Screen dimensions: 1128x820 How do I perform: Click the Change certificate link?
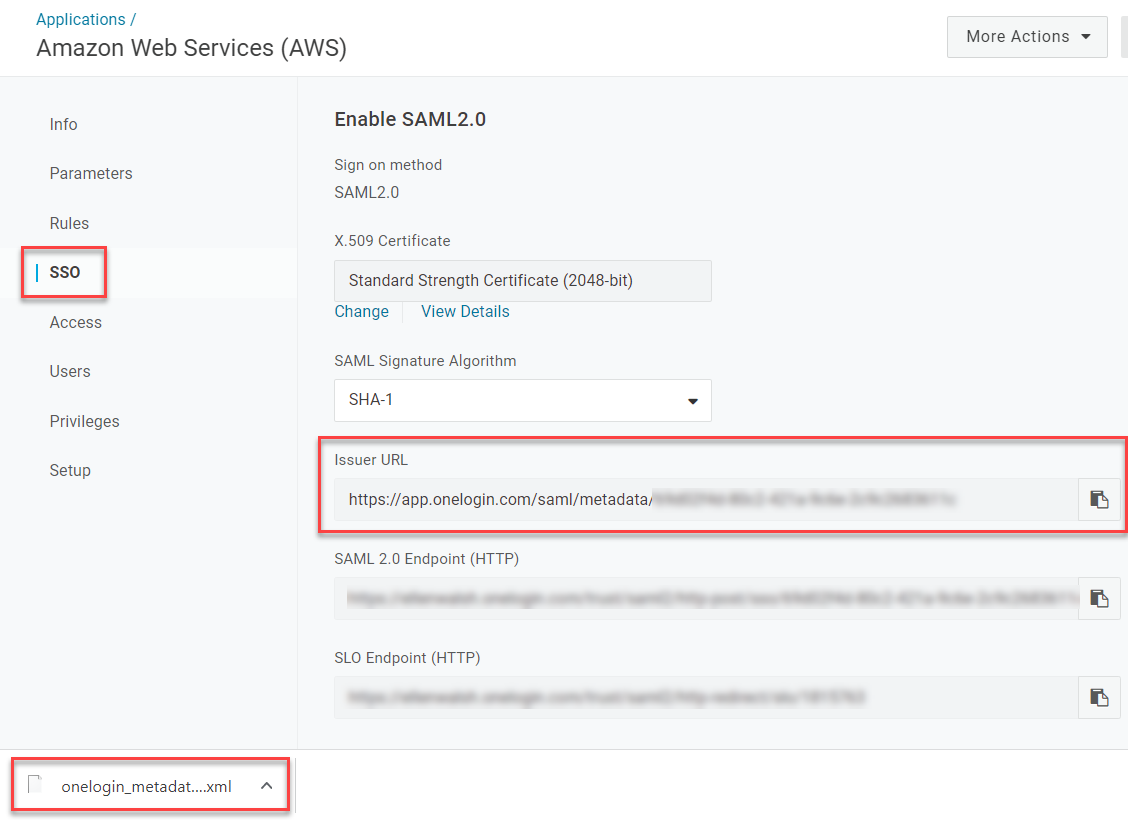[x=362, y=311]
